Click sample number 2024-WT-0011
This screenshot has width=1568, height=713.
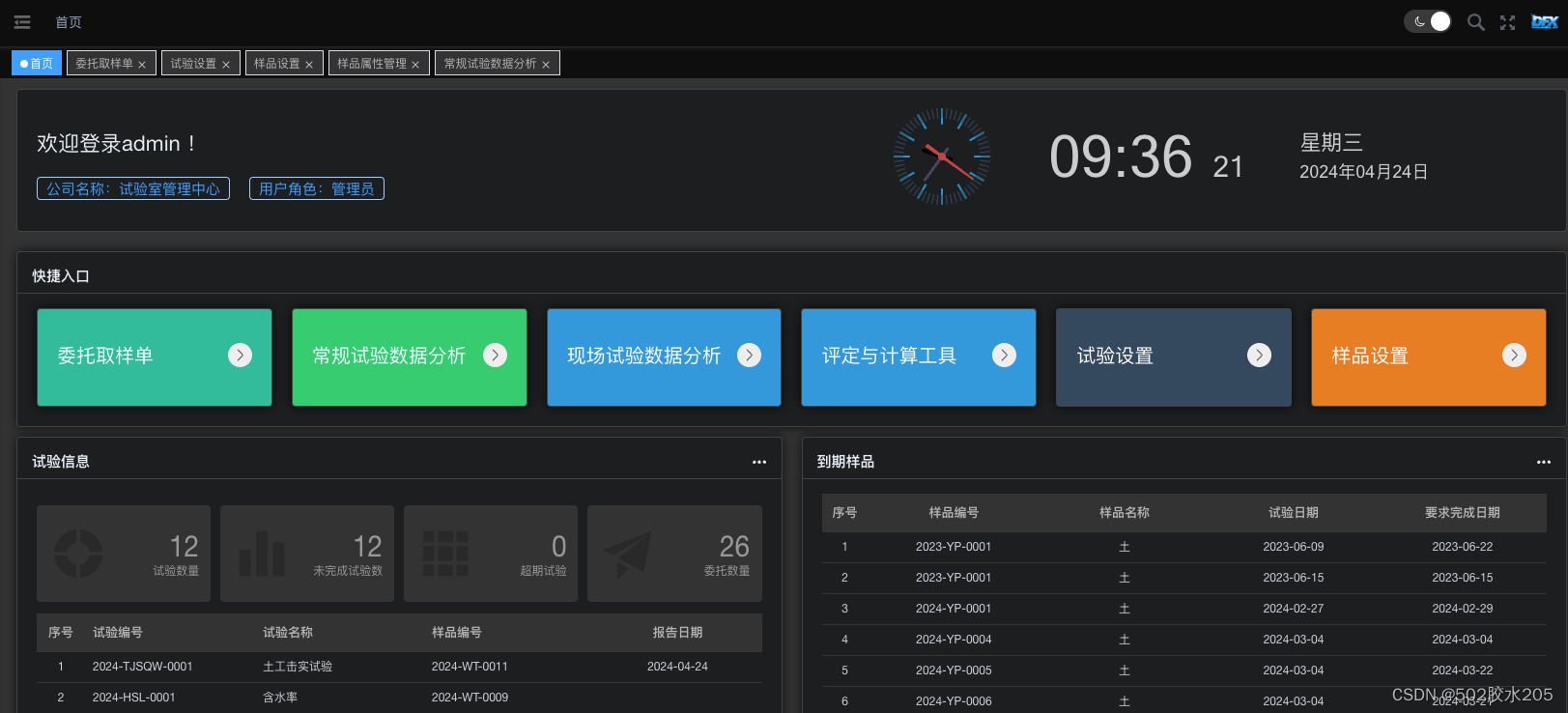(x=470, y=667)
